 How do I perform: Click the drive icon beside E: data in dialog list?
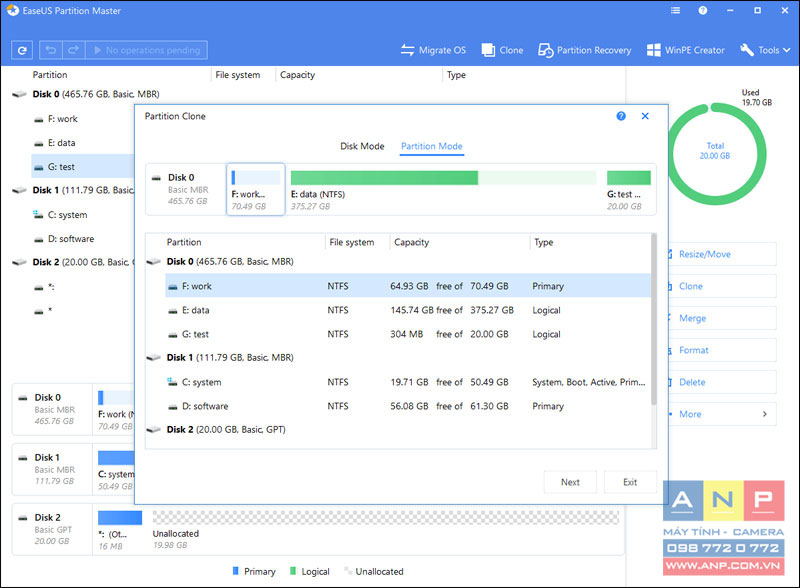tap(173, 311)
